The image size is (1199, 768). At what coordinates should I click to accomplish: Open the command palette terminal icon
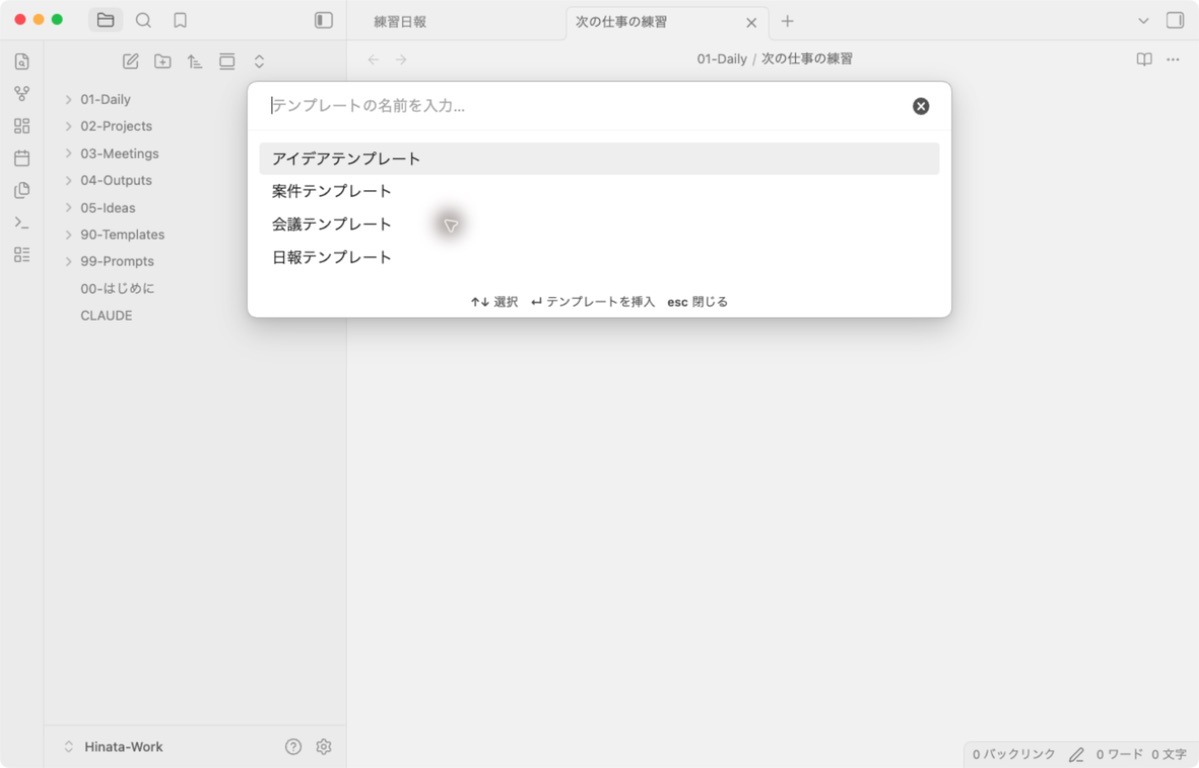[x=22, y=223]
